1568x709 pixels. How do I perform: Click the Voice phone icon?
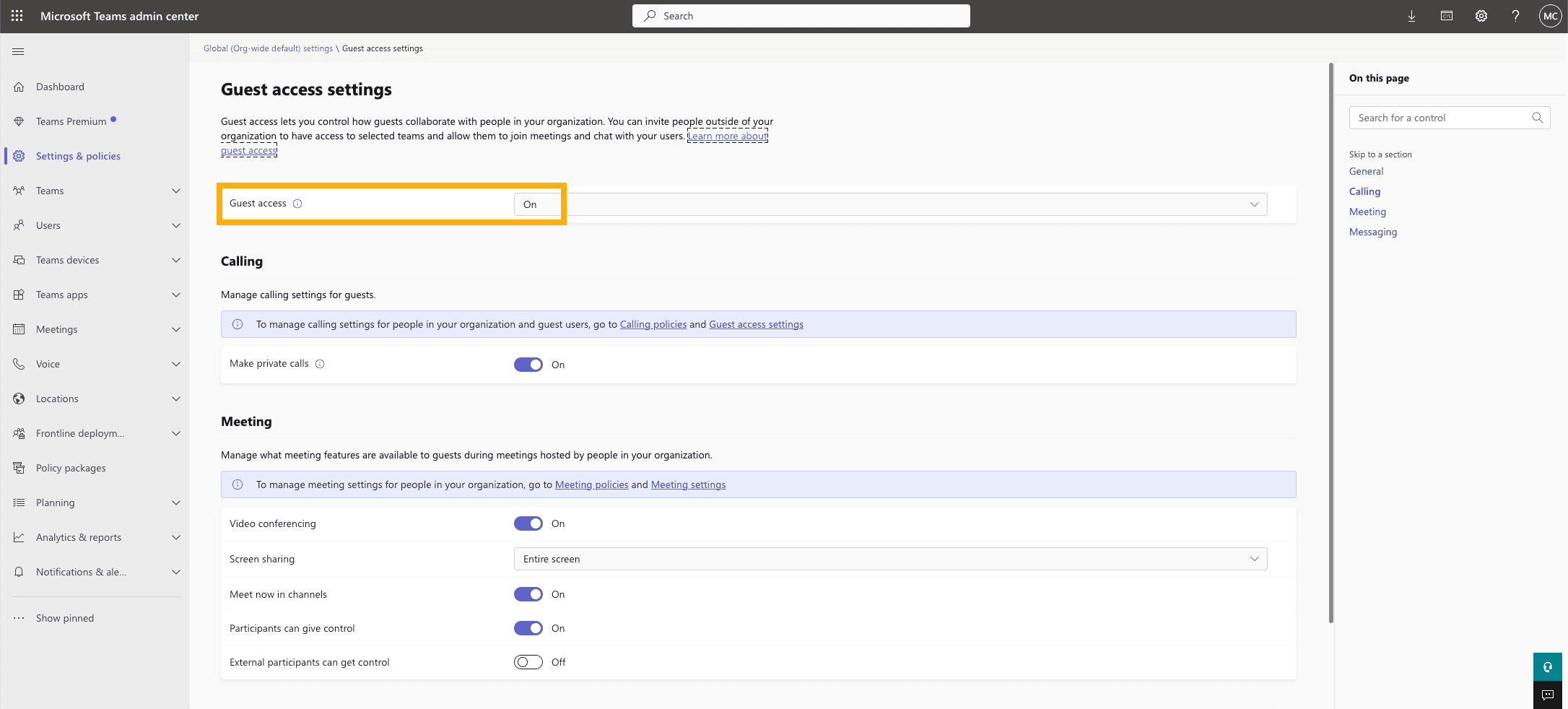(x=19, y=364)
